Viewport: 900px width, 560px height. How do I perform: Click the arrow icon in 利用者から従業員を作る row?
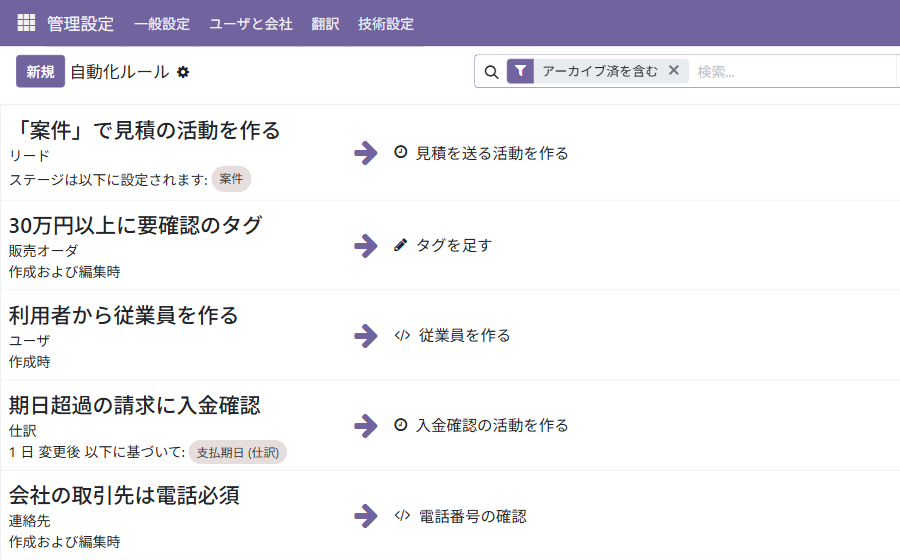366,336
